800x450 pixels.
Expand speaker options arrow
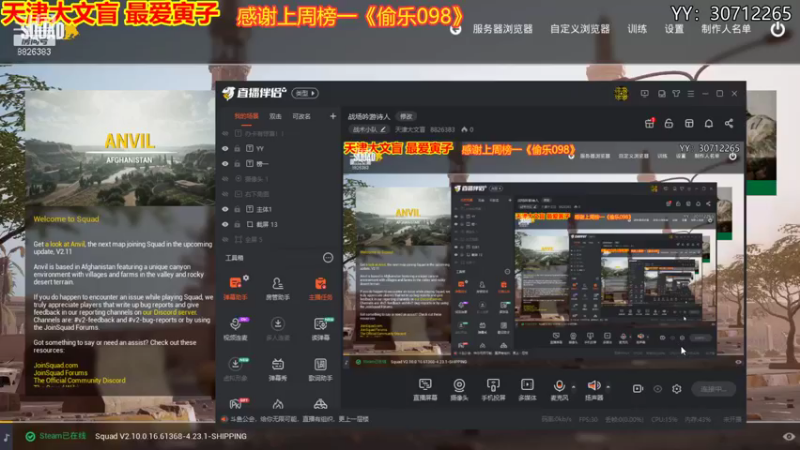click(x=608, y=387)
